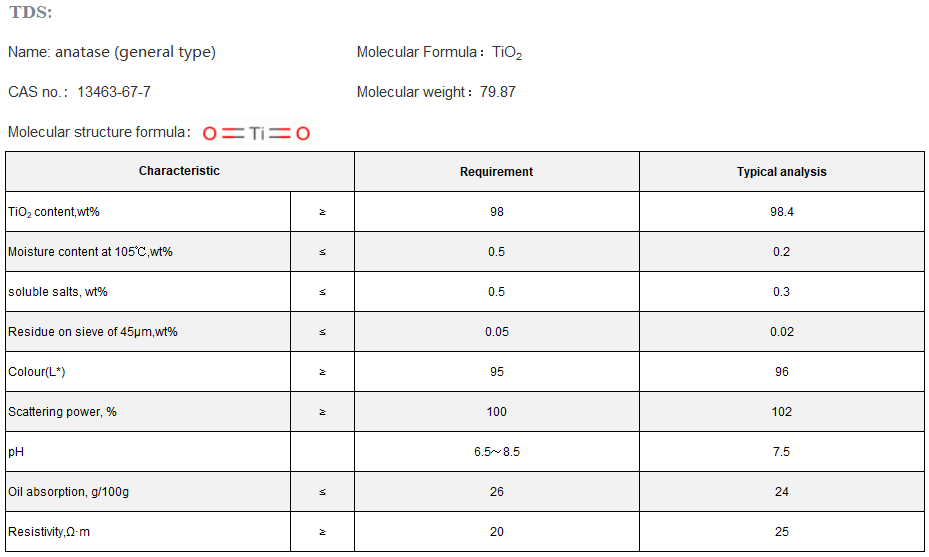Click the Scattering power row label

coord(62,412)
